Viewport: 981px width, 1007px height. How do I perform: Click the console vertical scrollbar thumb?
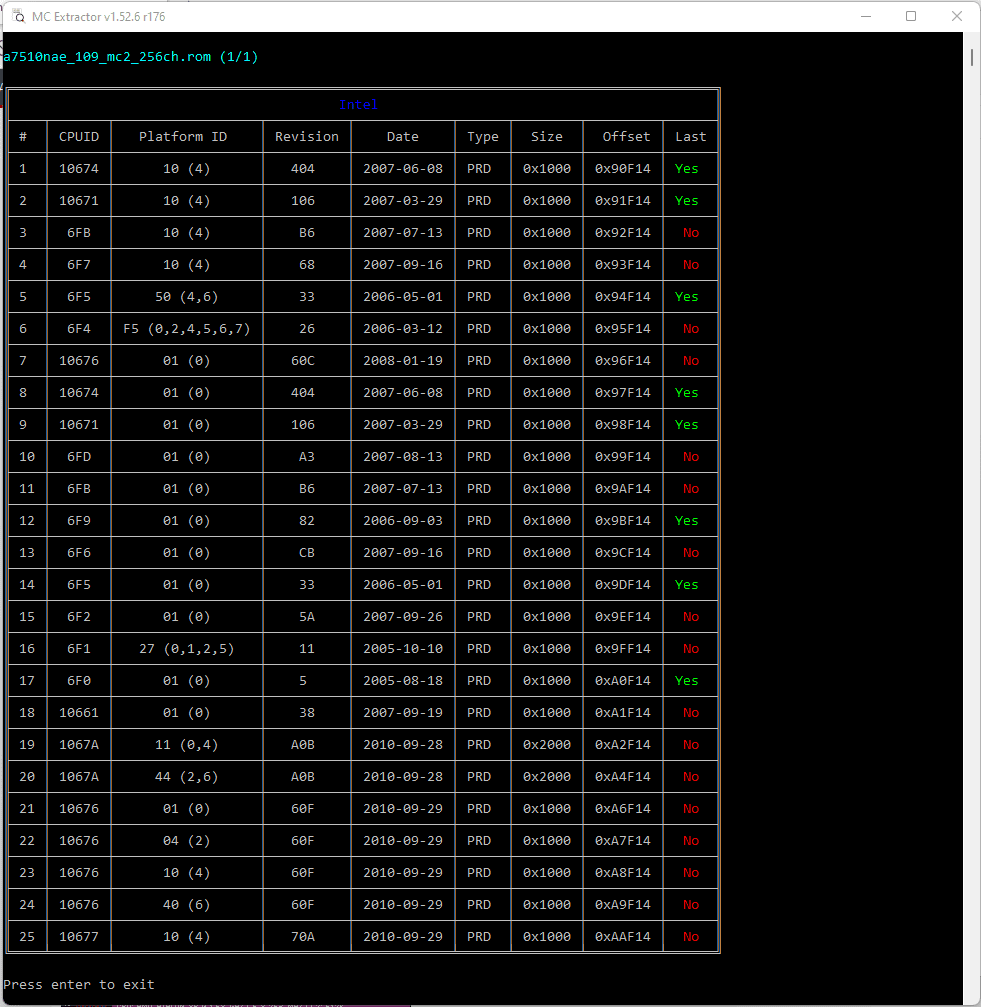click(971, 57)
